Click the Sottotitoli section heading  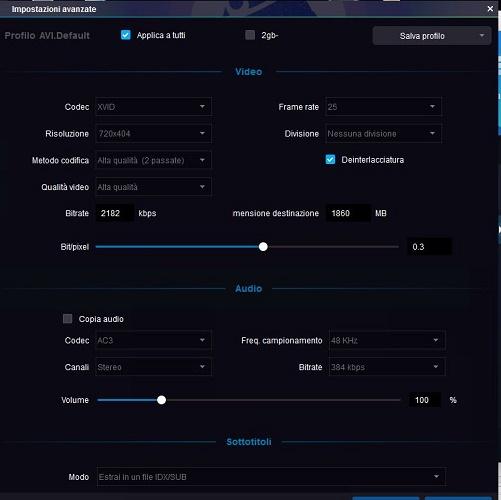(249, 442)
